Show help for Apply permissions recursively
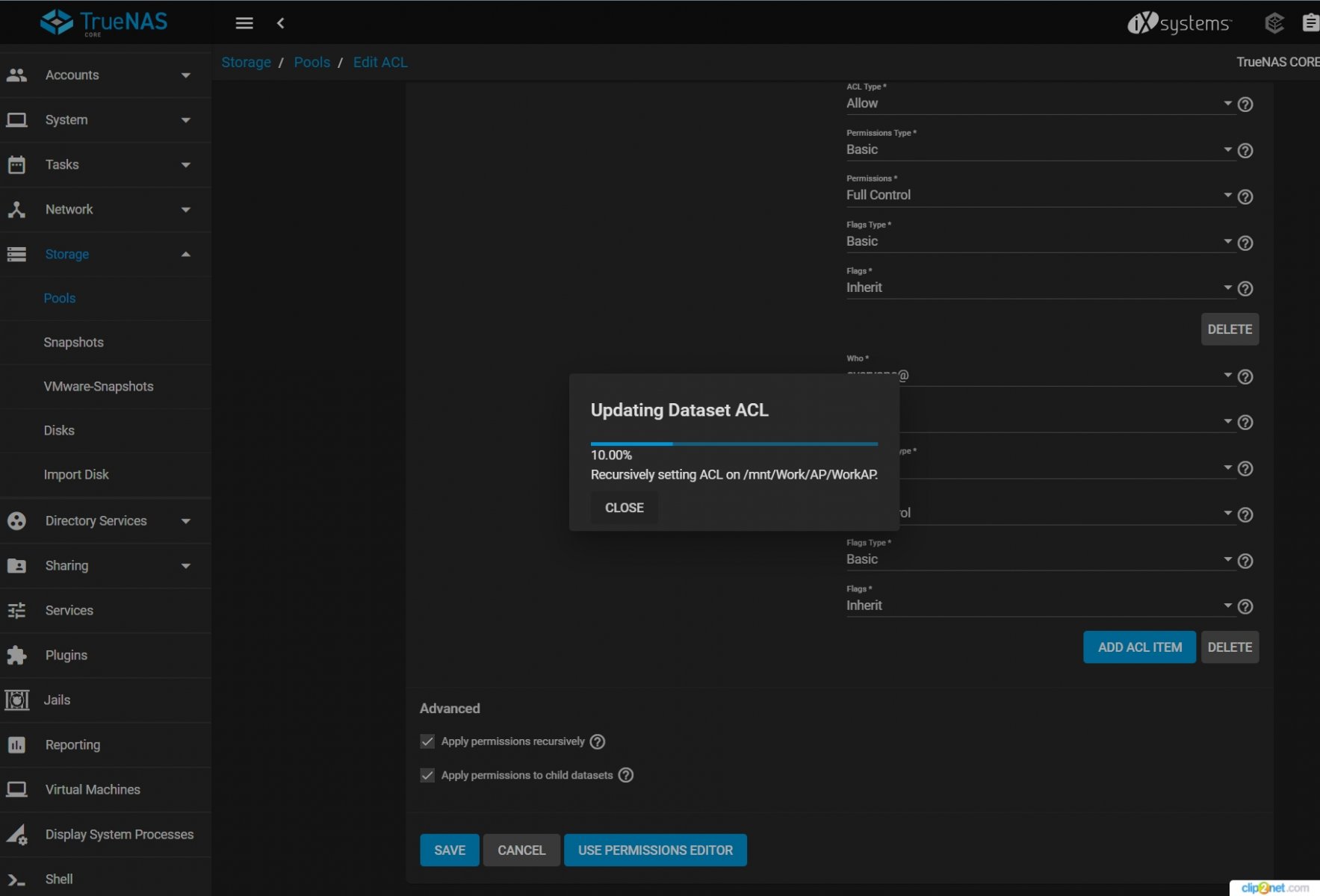 [x=598, y=741]
